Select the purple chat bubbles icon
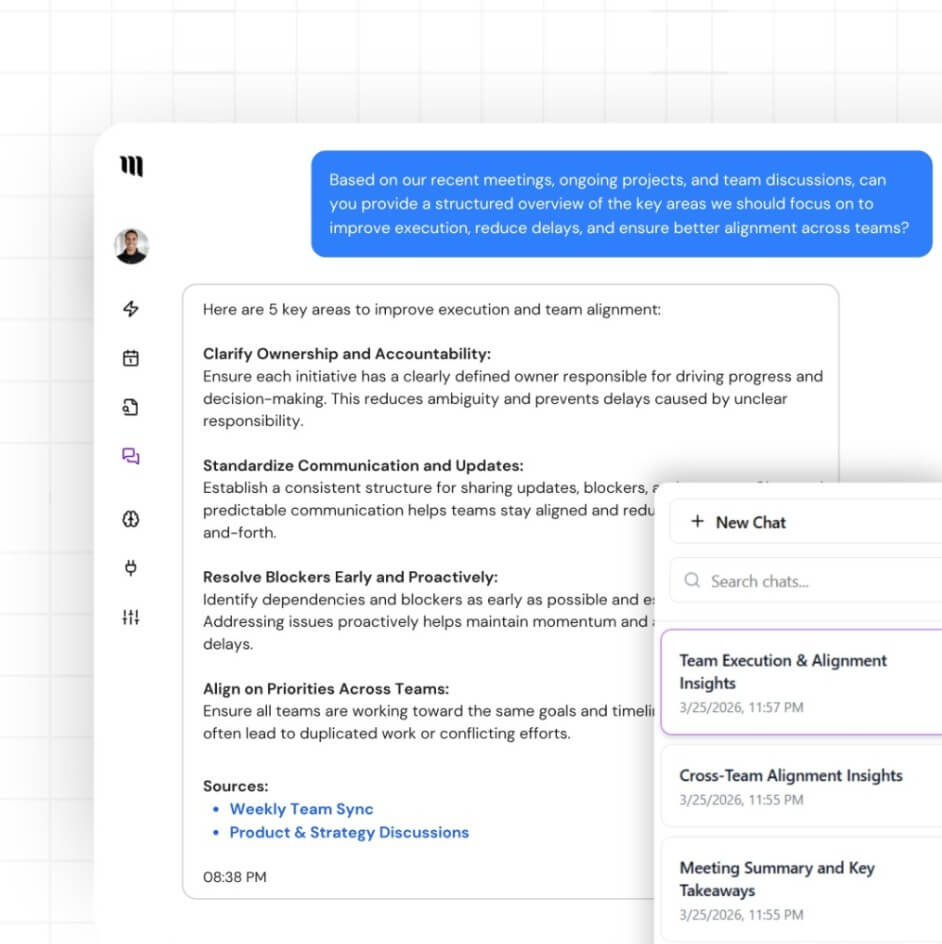 coord(131,456)
